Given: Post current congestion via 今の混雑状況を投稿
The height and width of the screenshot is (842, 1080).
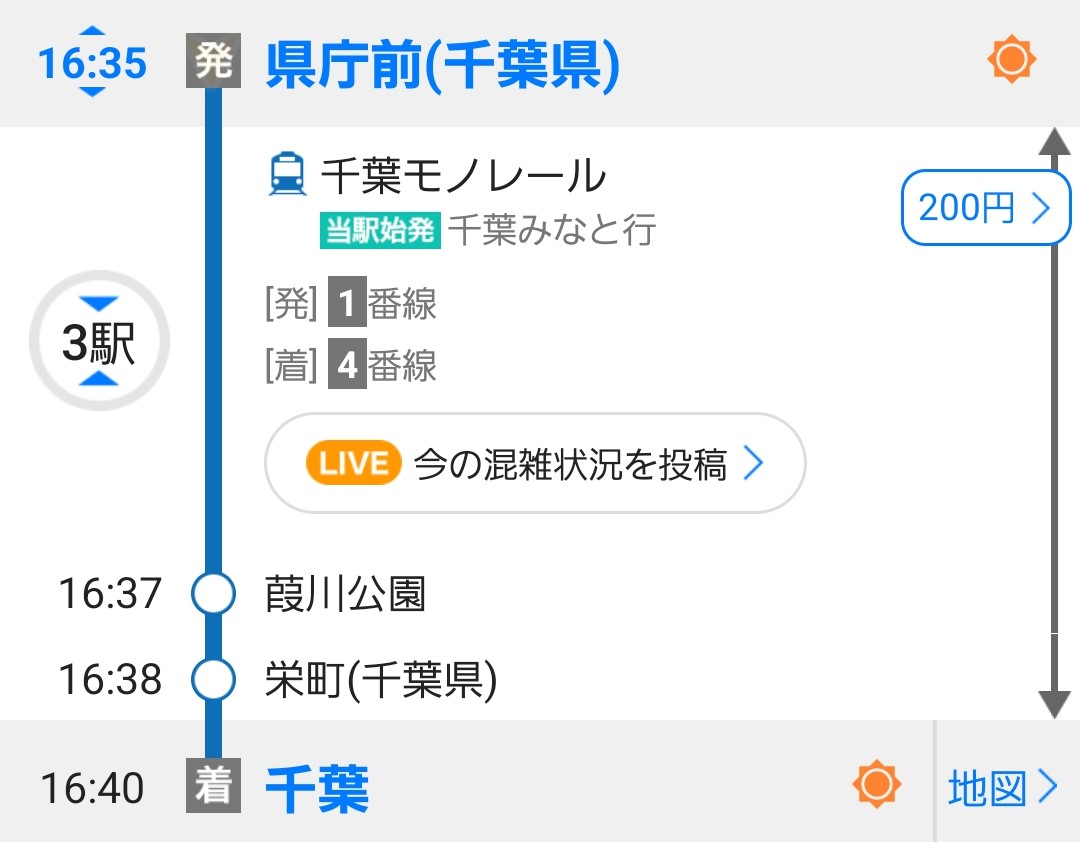Looking at the screenshot, I should point(535,463).
